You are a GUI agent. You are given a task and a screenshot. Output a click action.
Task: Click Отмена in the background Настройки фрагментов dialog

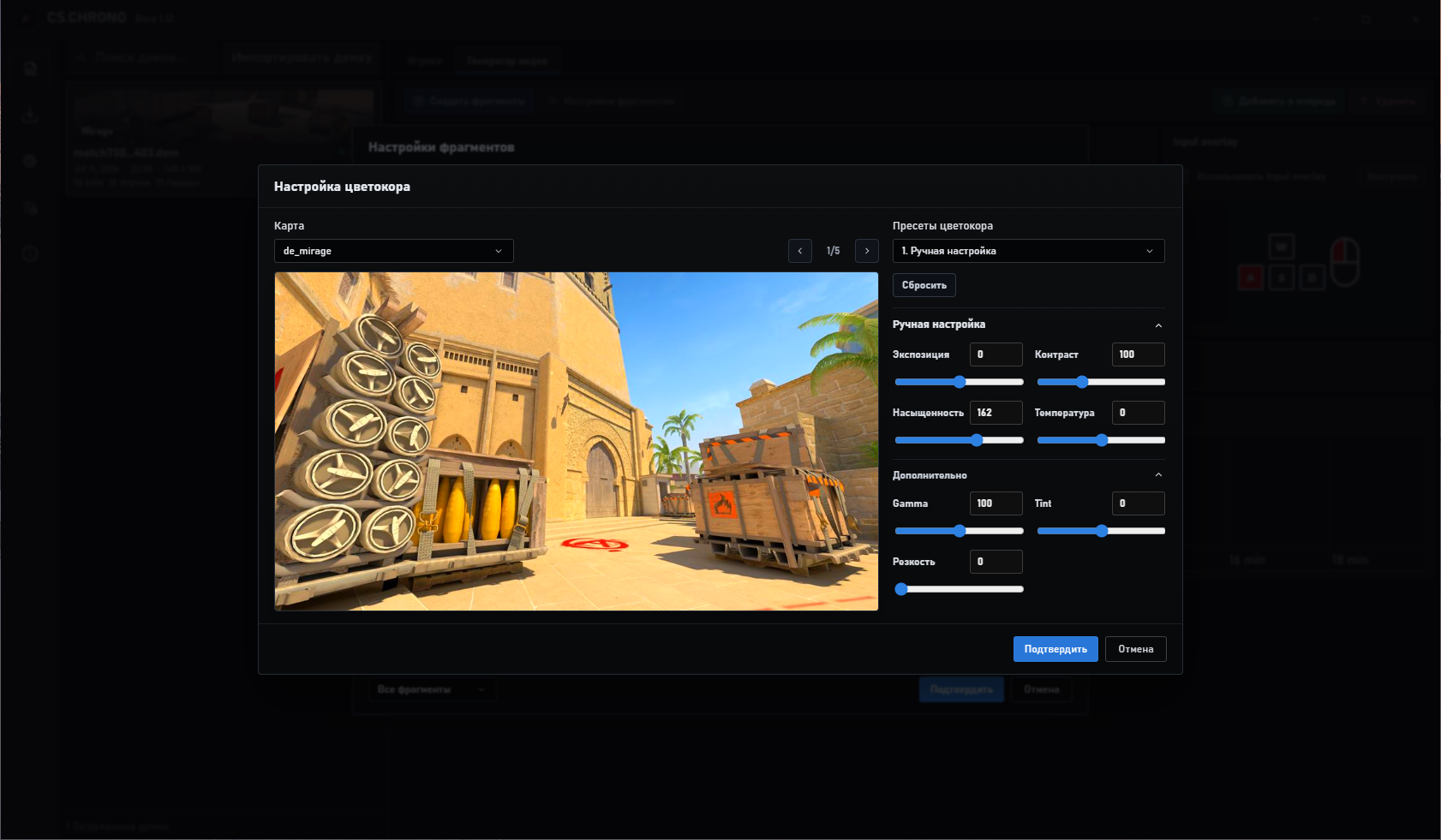coord(1042,689)
